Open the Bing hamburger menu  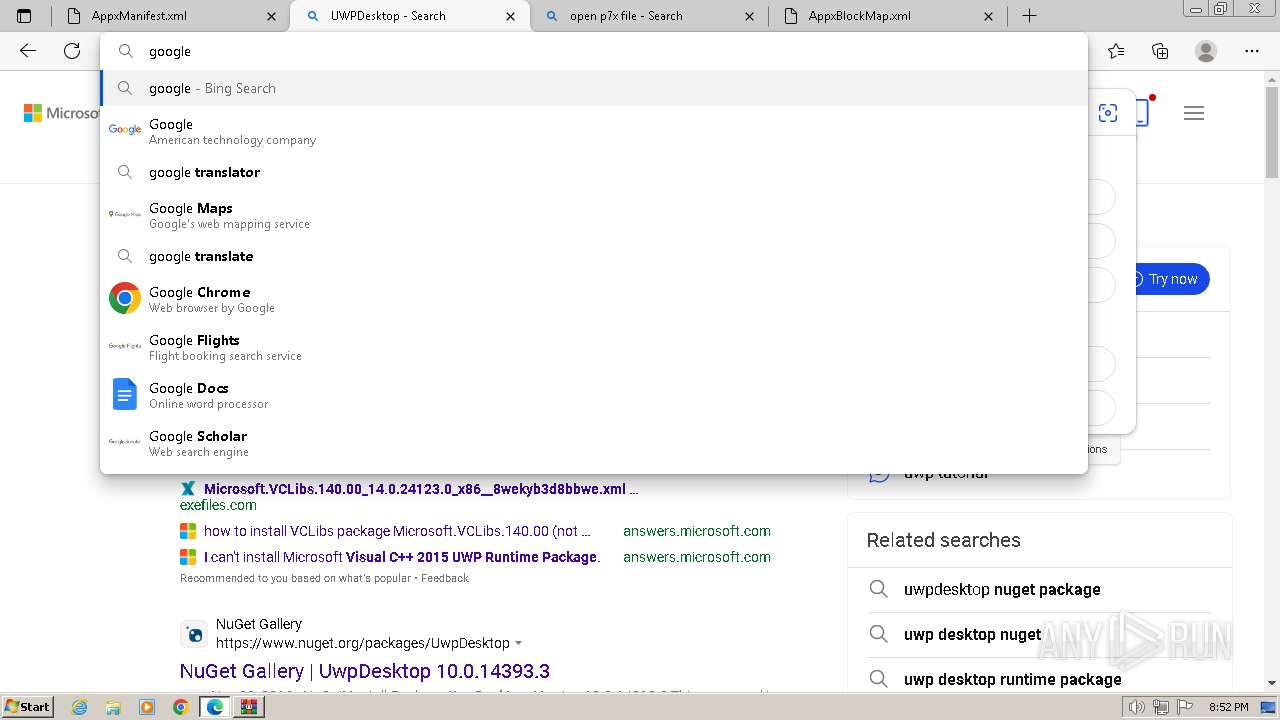pos(1194,113)
